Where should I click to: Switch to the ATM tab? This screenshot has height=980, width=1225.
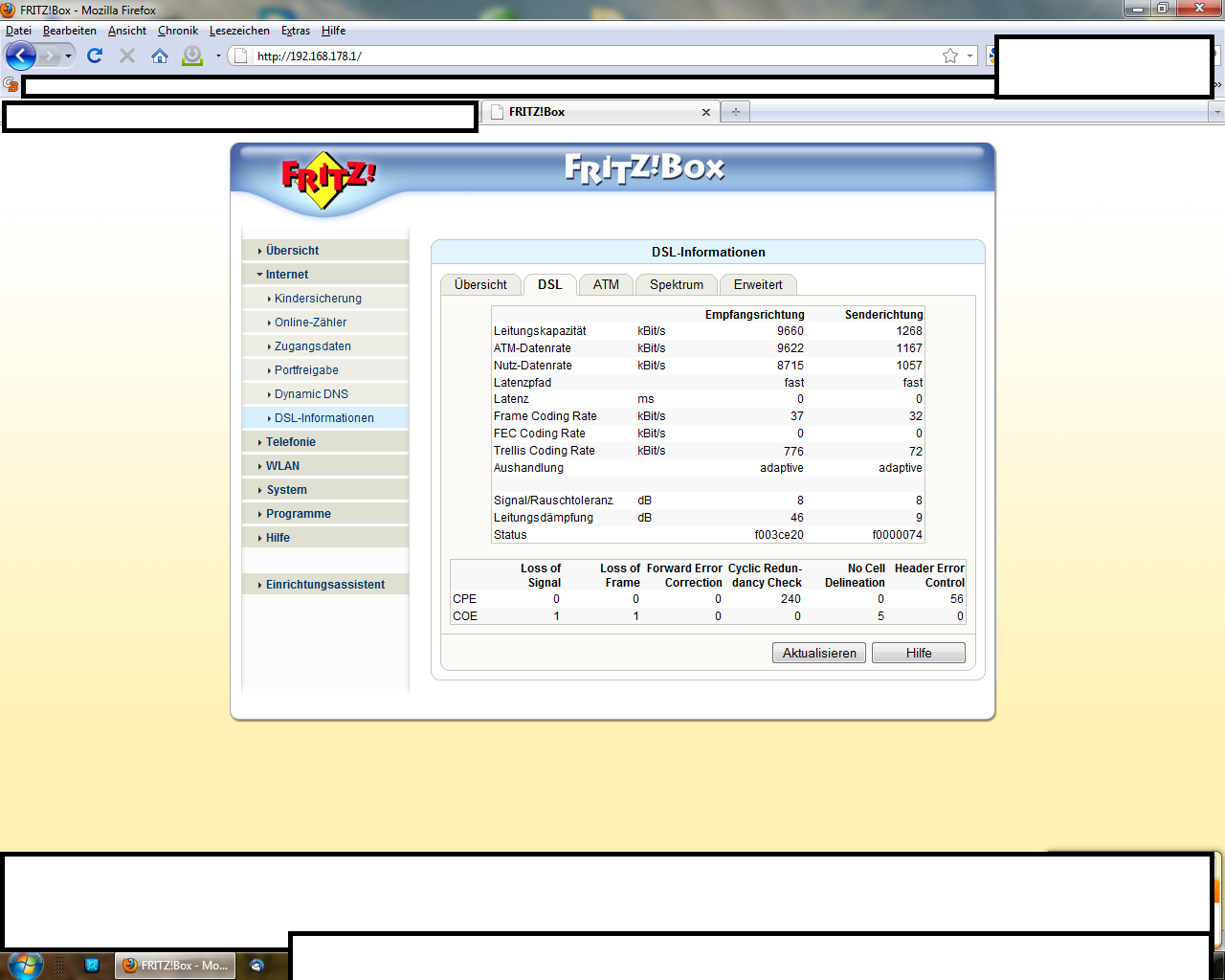pyautogui.click(x=606, y=284)
